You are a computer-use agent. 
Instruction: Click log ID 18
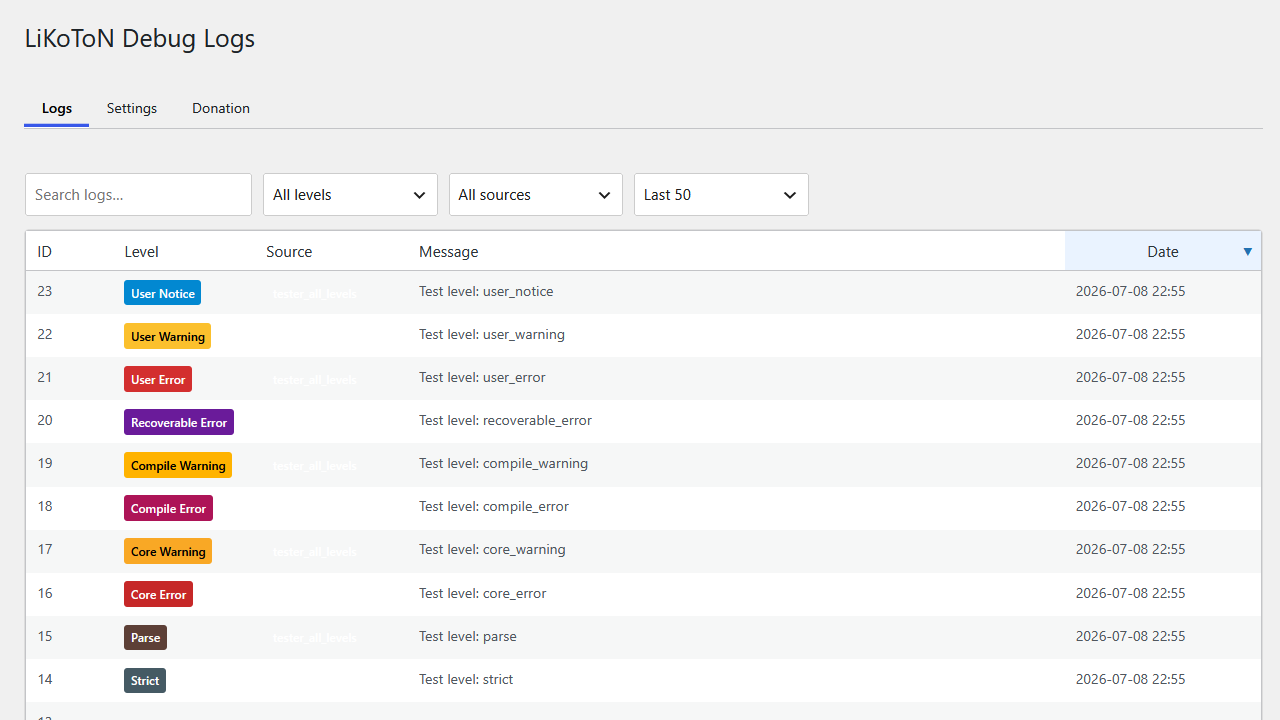click(45, 507)
